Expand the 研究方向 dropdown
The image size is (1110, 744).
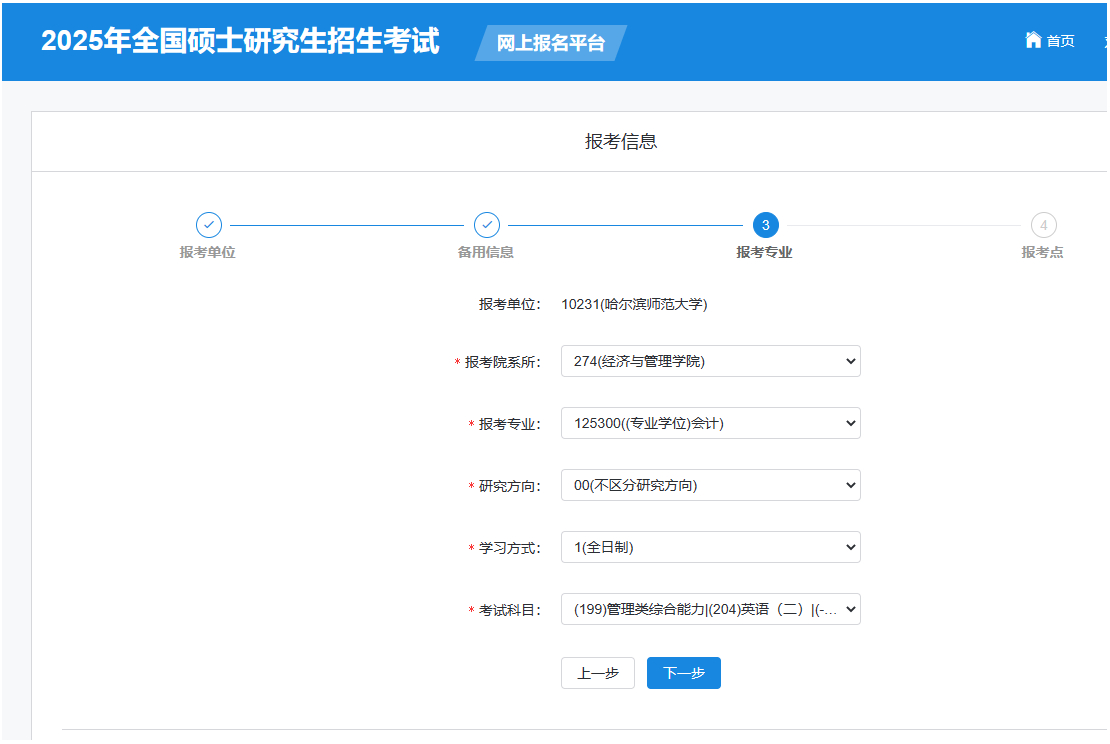point(710,485)
